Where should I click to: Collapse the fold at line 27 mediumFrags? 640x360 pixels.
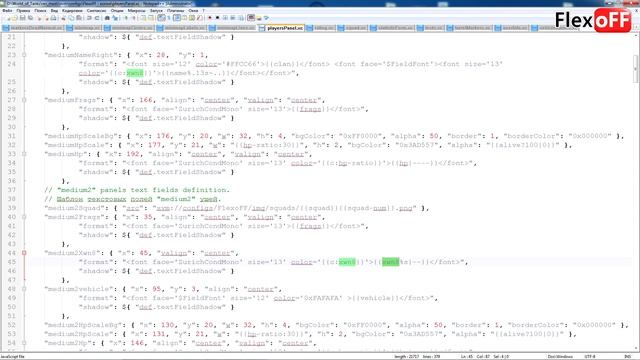point(24,100)
